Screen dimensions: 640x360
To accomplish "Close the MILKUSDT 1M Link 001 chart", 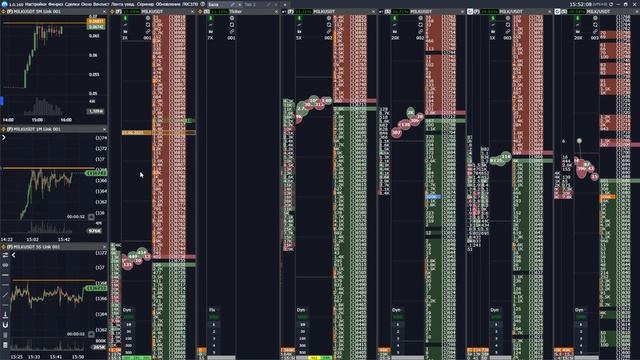I will tap(104, 129).
